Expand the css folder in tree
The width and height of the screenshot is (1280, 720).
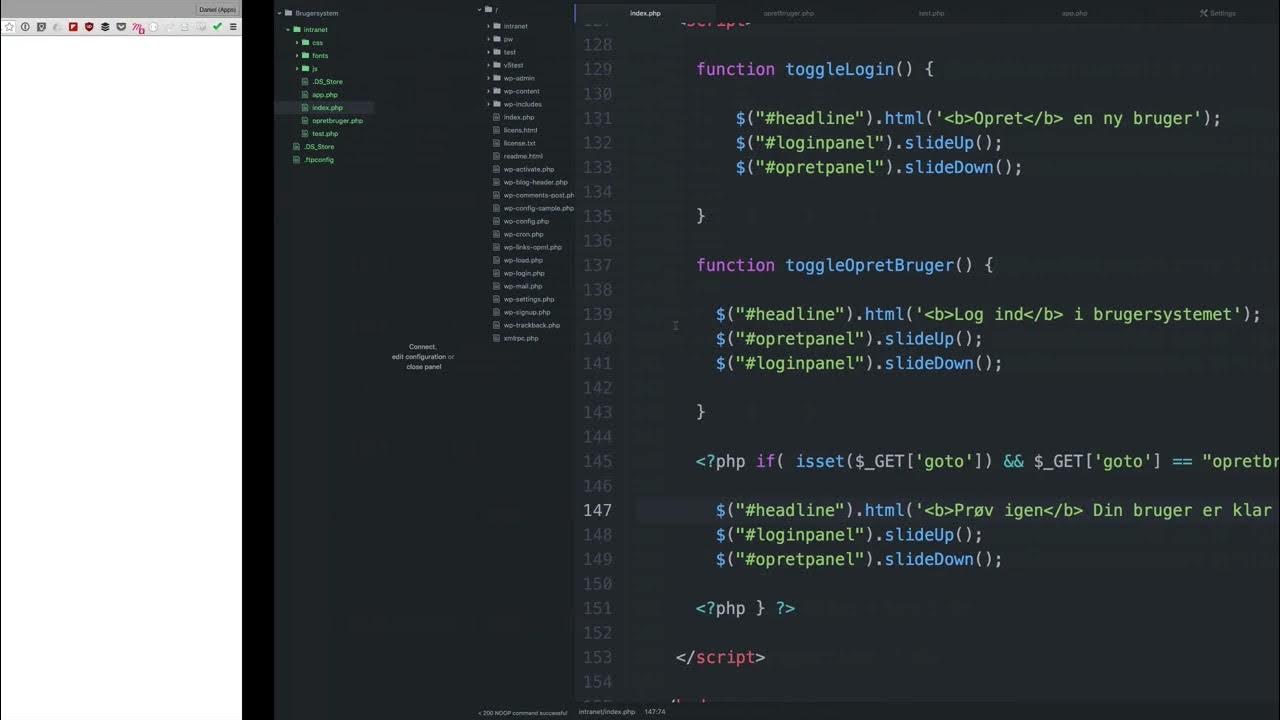tap(298, 43)
